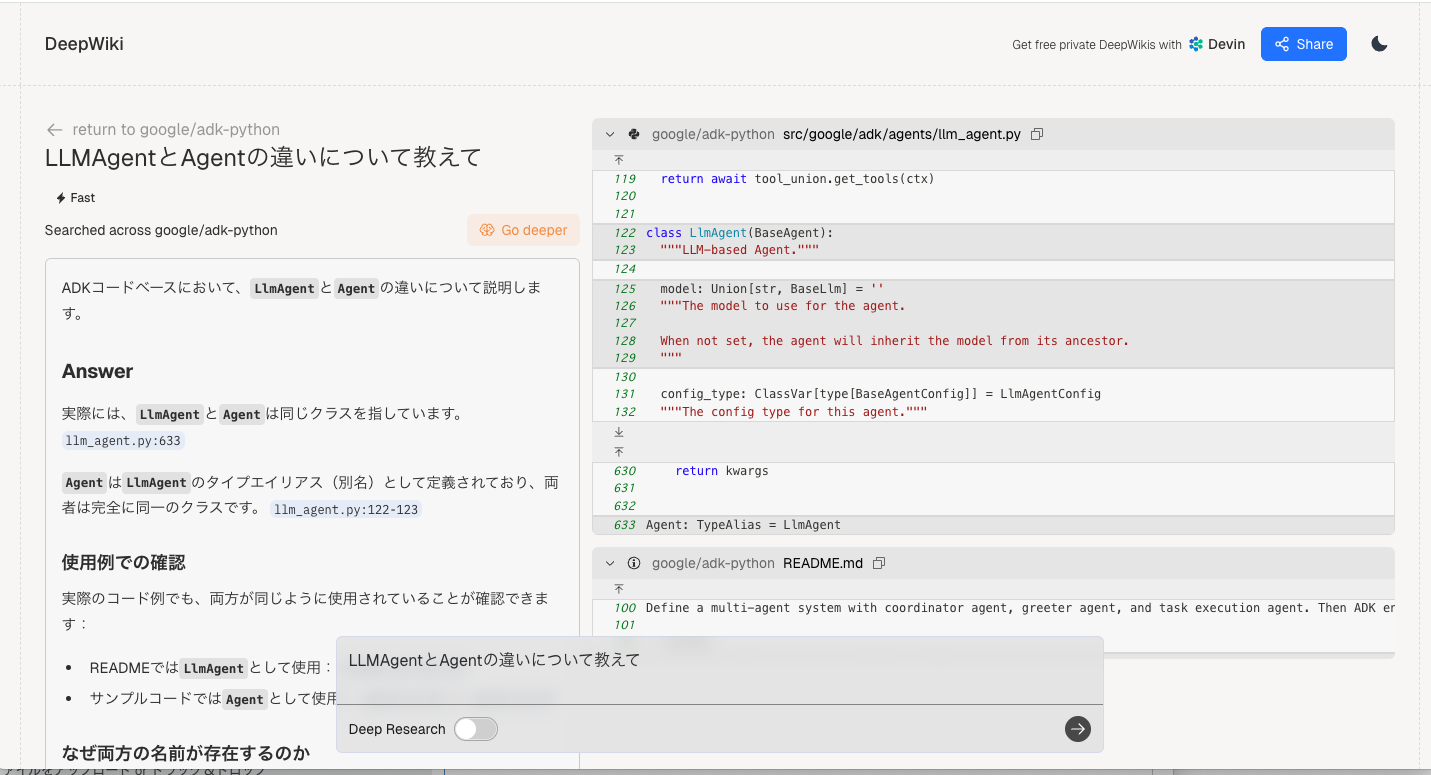Open google/adk-python link in README.md header
1431x775 pixels.
tap(713, 563)
